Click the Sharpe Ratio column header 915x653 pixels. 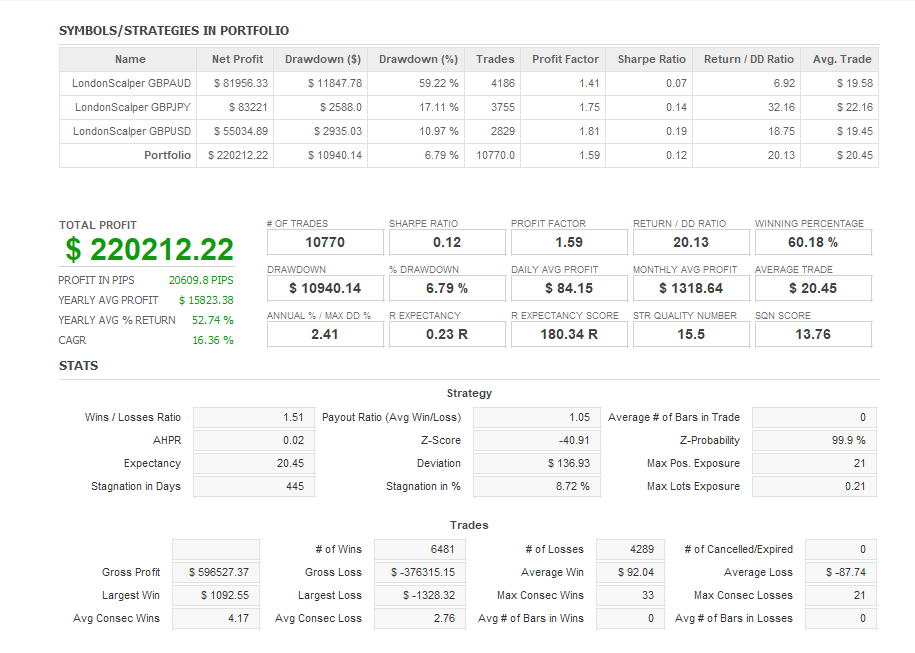(651, 59)
